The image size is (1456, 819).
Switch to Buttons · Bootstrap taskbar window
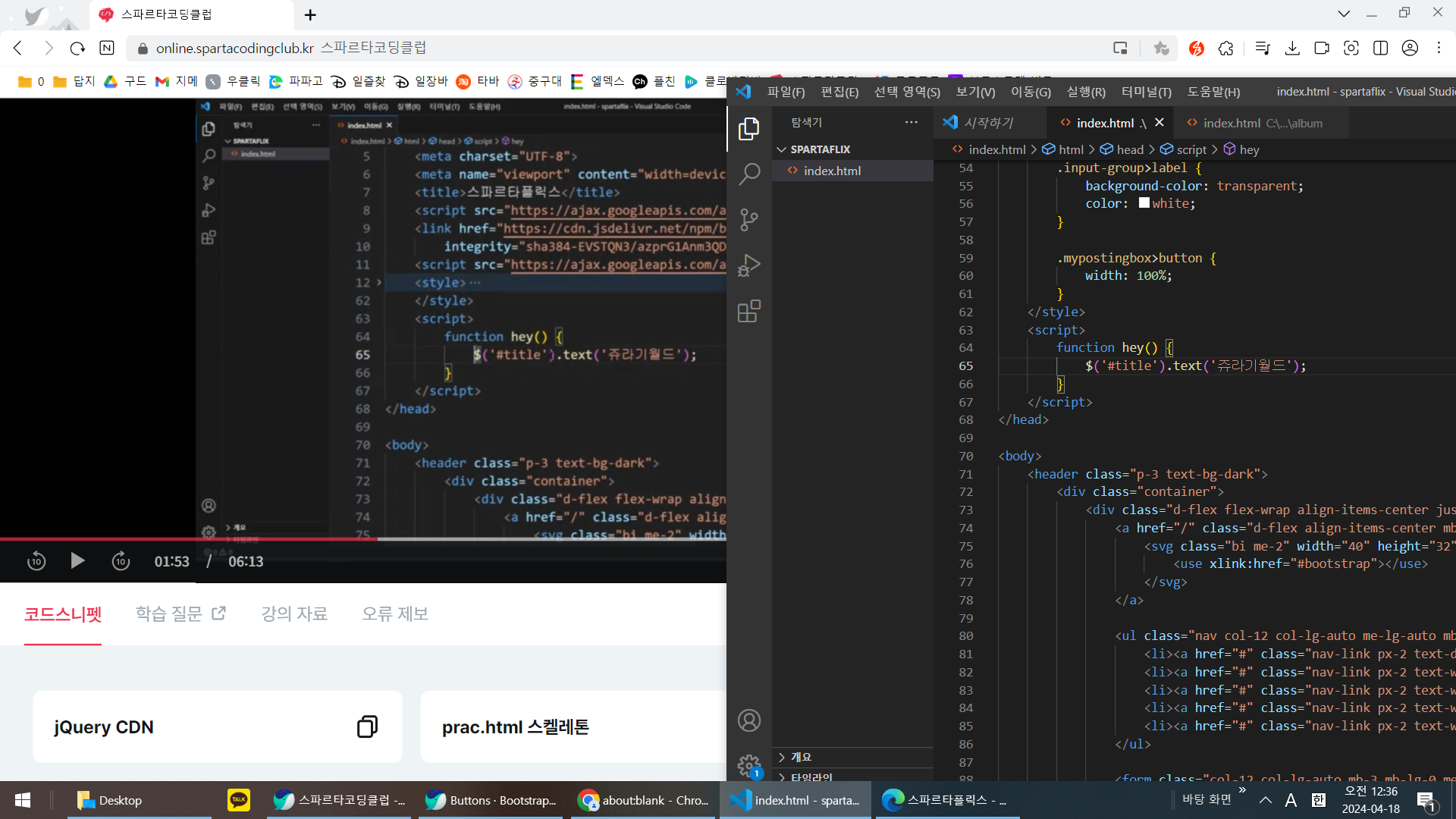[491, 800]
